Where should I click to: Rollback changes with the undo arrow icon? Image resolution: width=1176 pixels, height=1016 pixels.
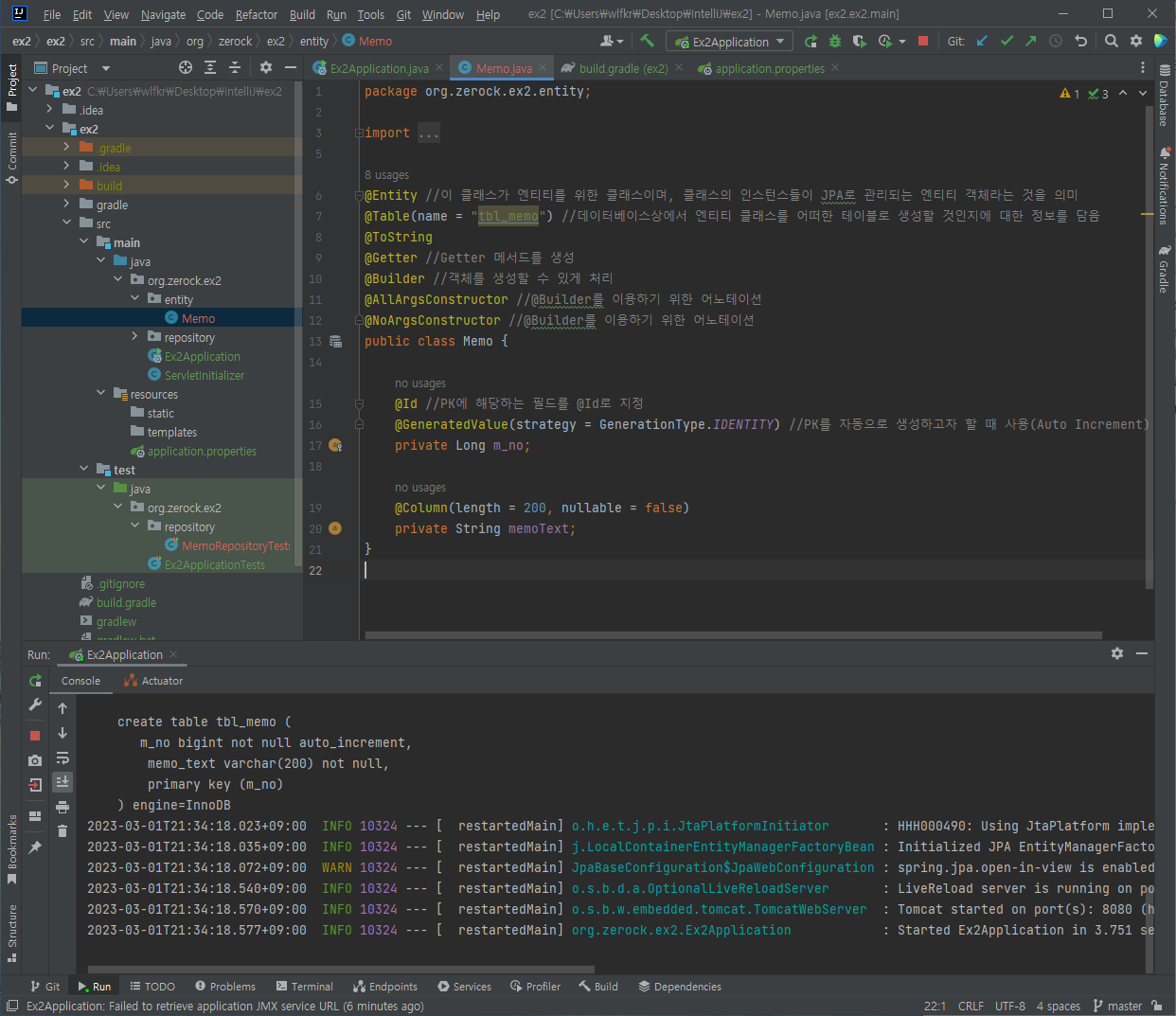(x=1080, y=41)
